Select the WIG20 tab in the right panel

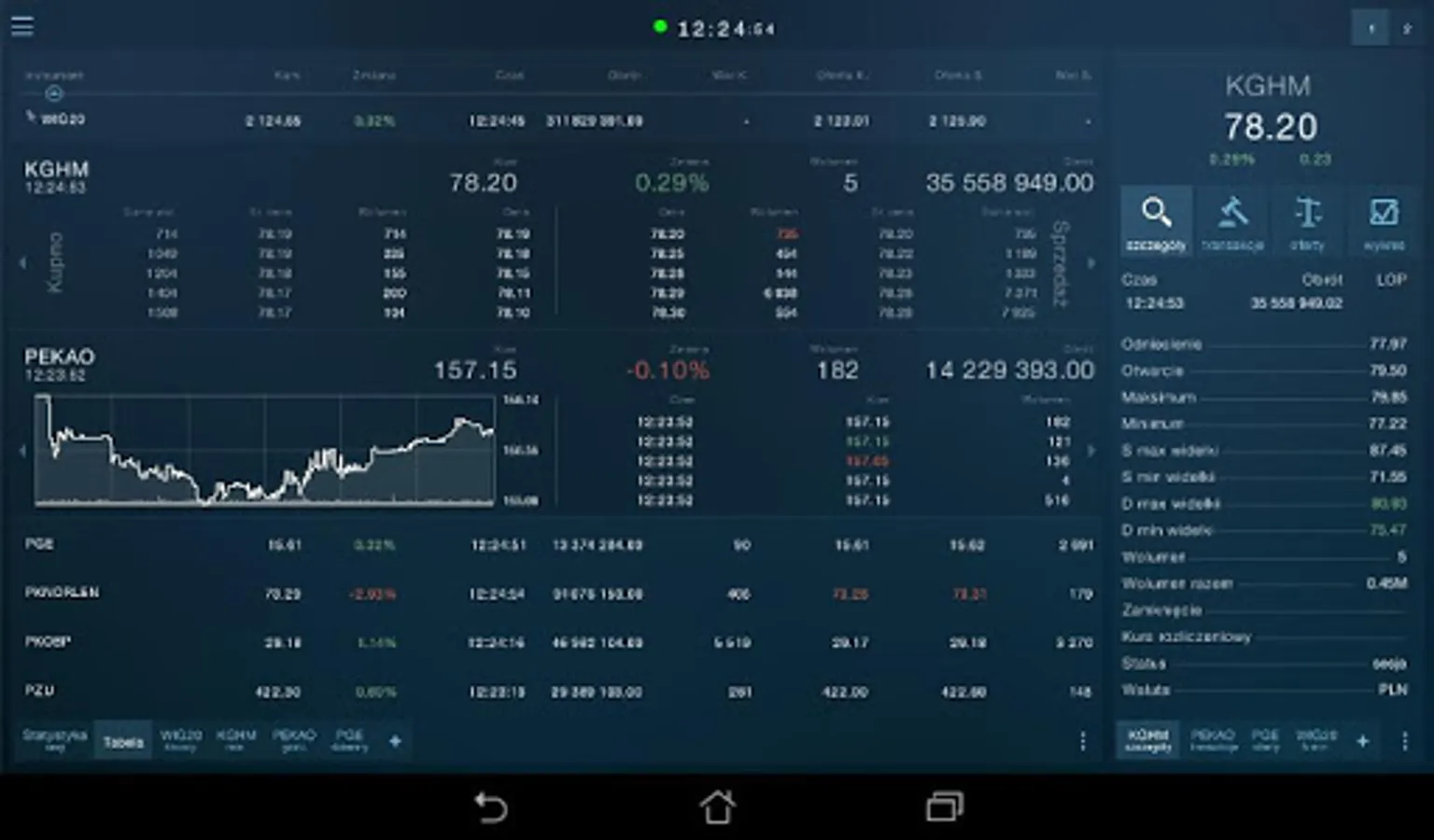[x=1315, y=741]
